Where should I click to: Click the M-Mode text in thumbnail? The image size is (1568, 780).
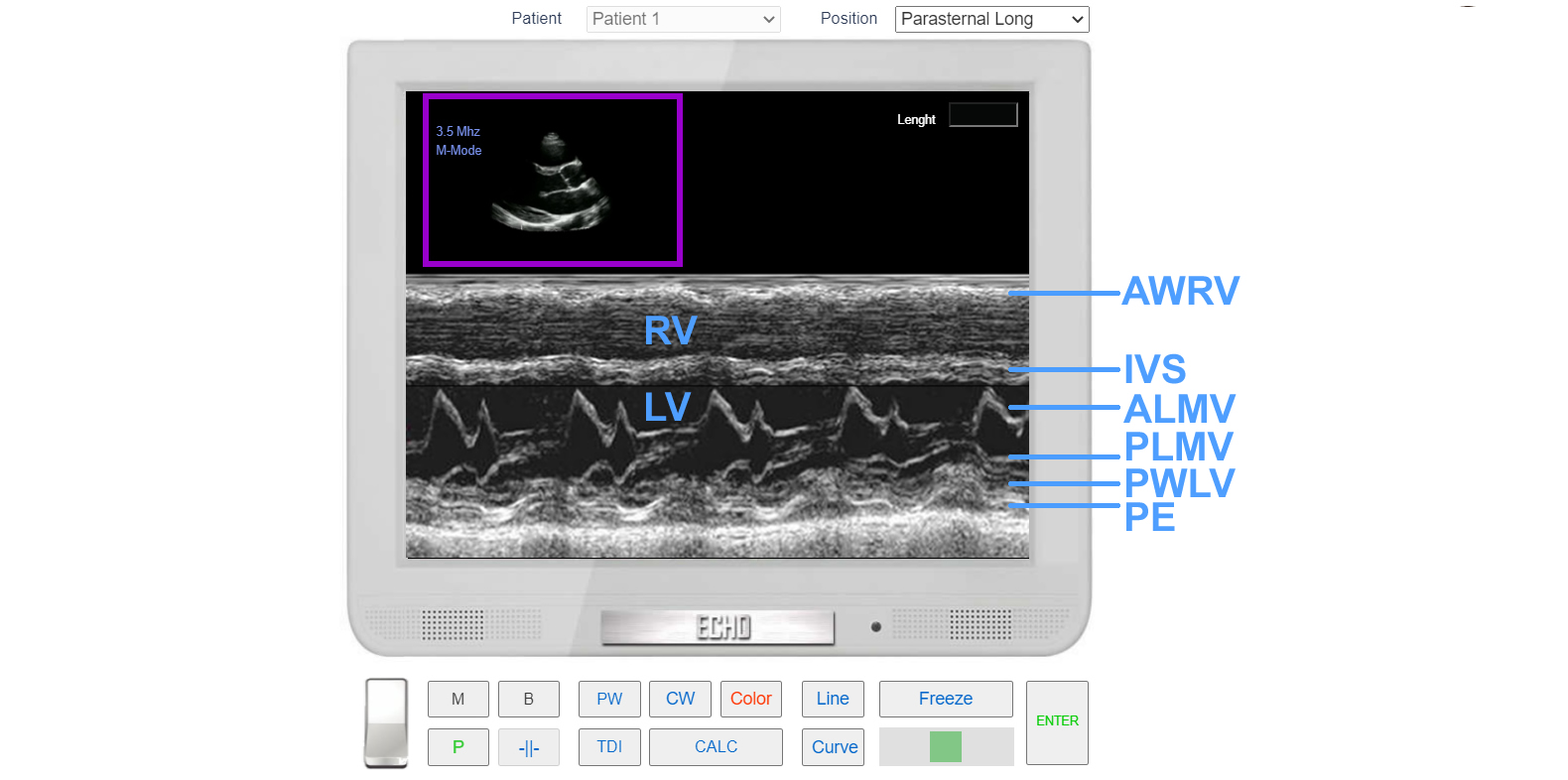(x=459, y=150)
